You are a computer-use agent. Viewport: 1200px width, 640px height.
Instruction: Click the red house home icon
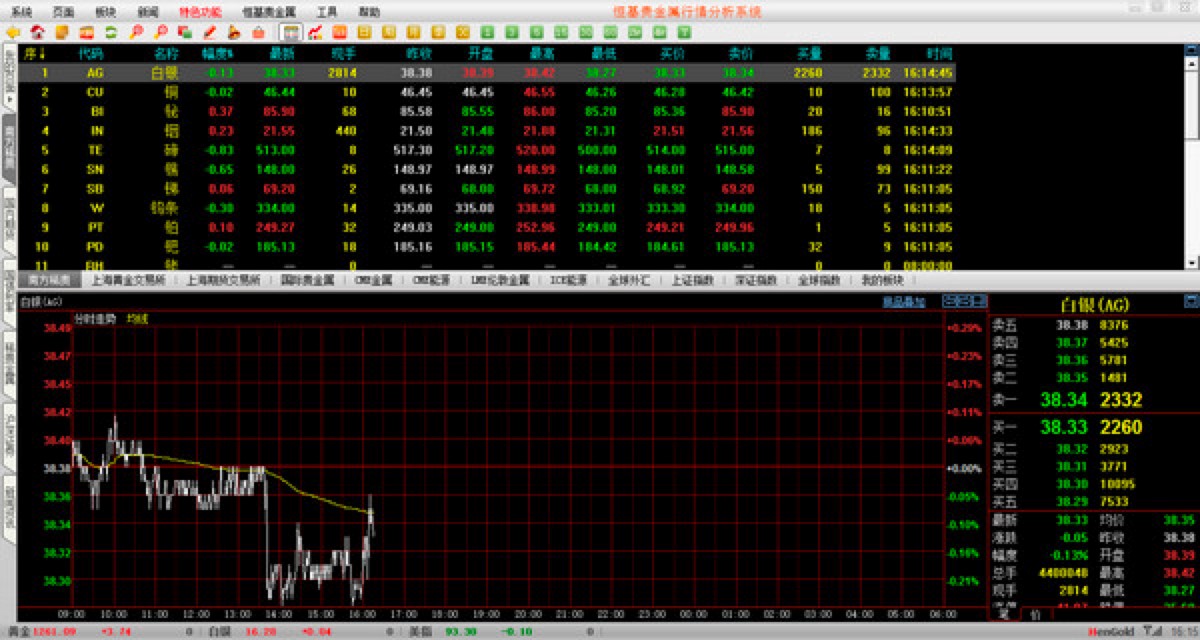pos(38,32)
